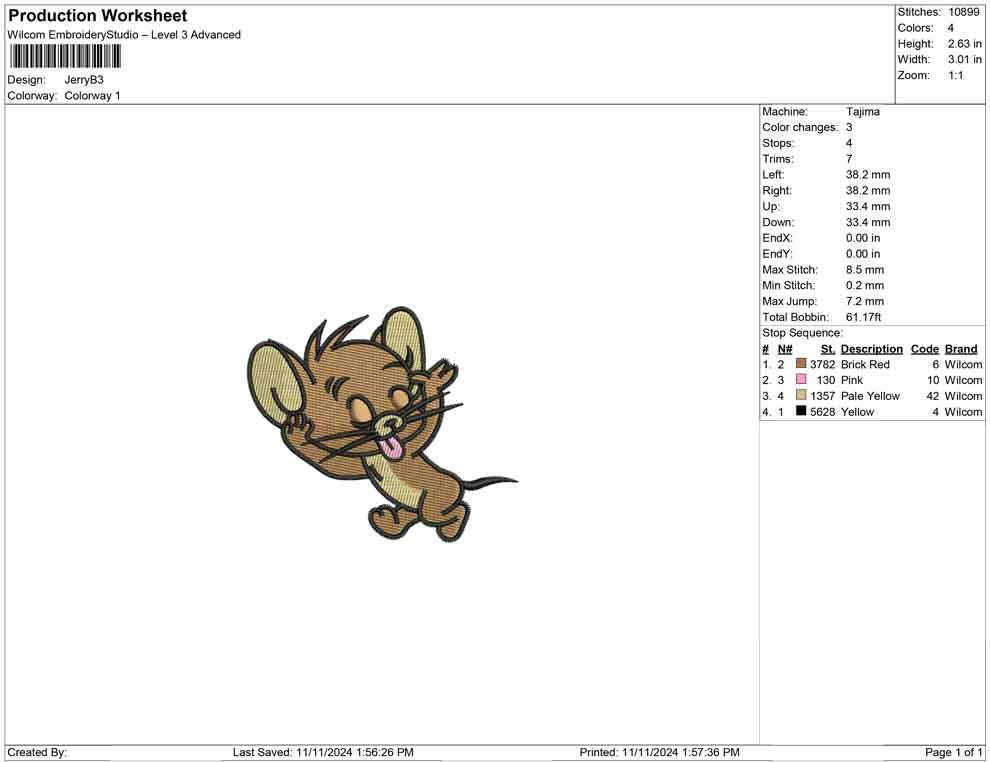
Task: Click the Colorway 1 value
Action: click(x=92, y=96)
